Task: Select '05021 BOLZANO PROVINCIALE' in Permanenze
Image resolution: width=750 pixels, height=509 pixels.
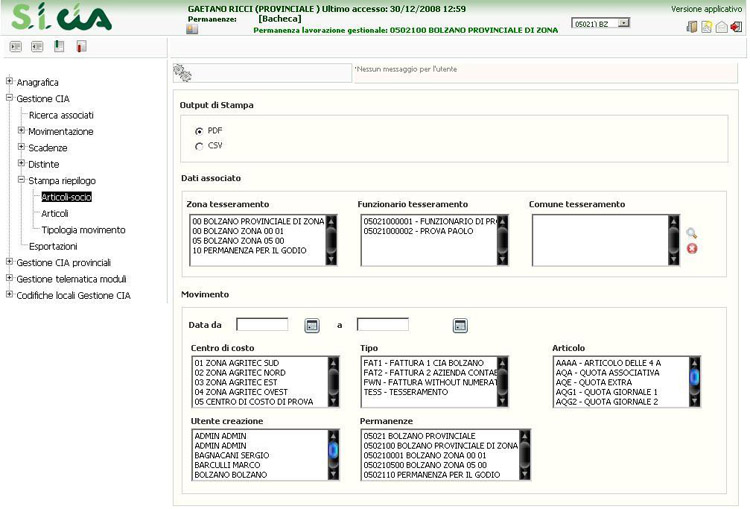Action: (419, 436)
